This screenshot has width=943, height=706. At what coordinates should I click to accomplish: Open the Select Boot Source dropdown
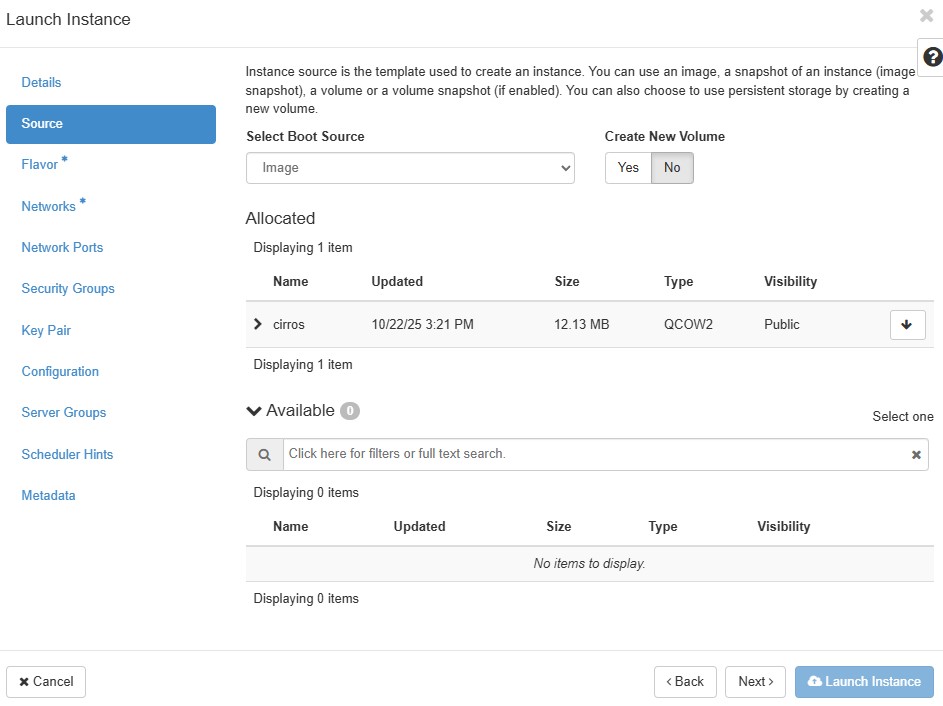click(x=410, y=168)
